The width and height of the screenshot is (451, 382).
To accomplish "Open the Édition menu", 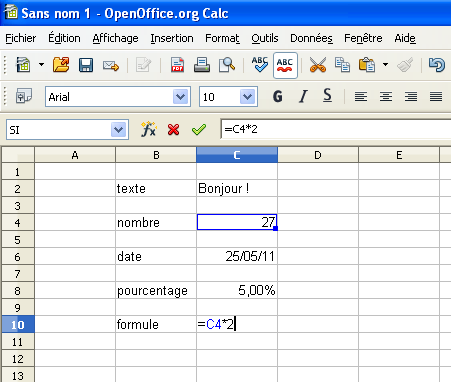I will 64,38.
